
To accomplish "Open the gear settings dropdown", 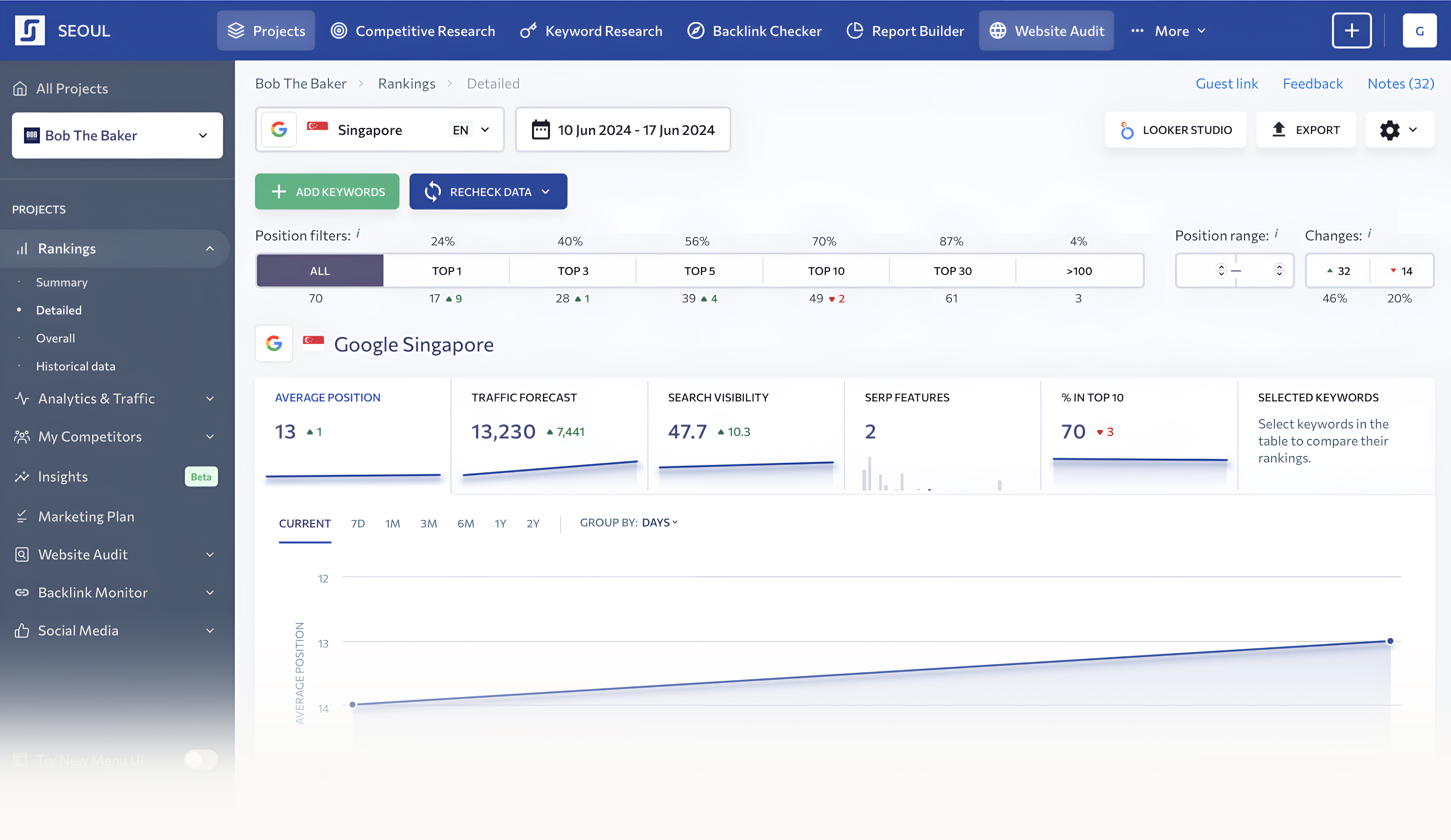I will tap(1399, 129).
